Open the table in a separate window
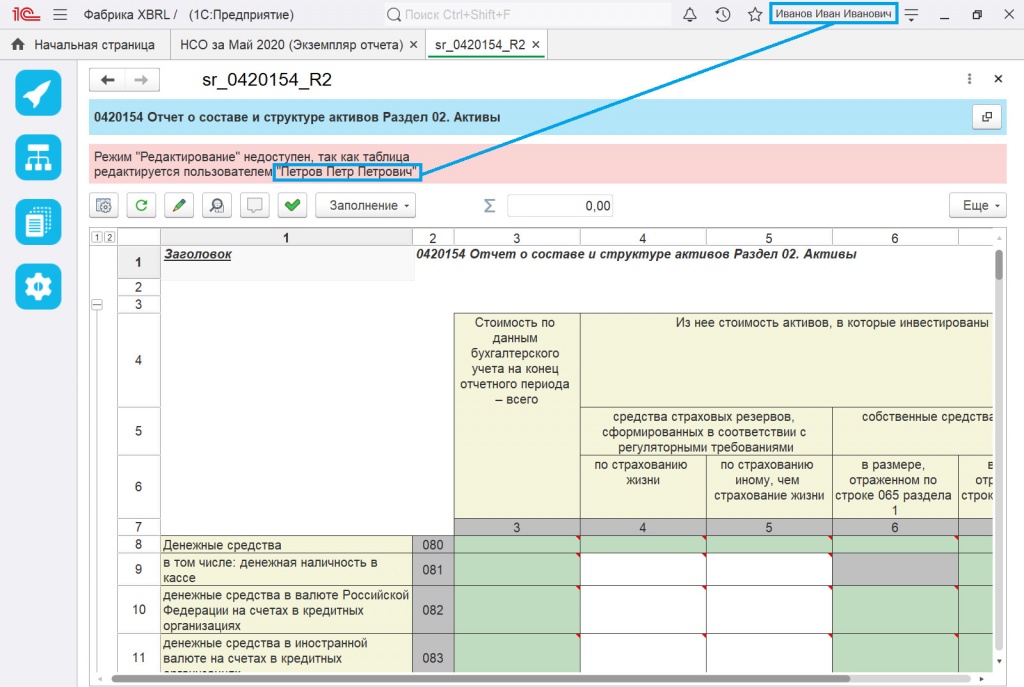Viewport: 1024px width, 687px height. 987,117
